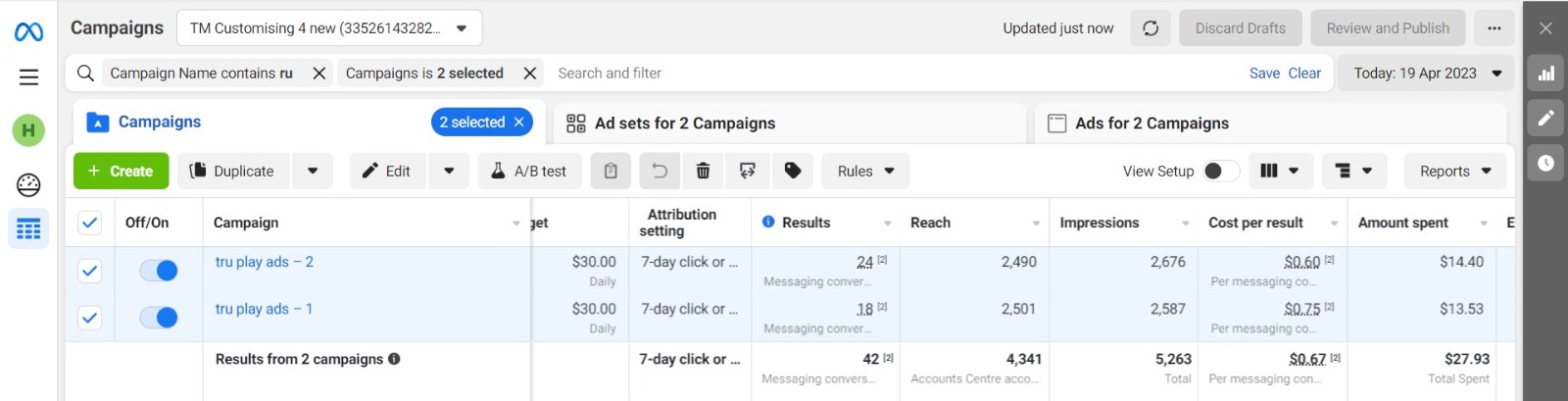Click the clock history icon in right sidebar

(1545, 163)
